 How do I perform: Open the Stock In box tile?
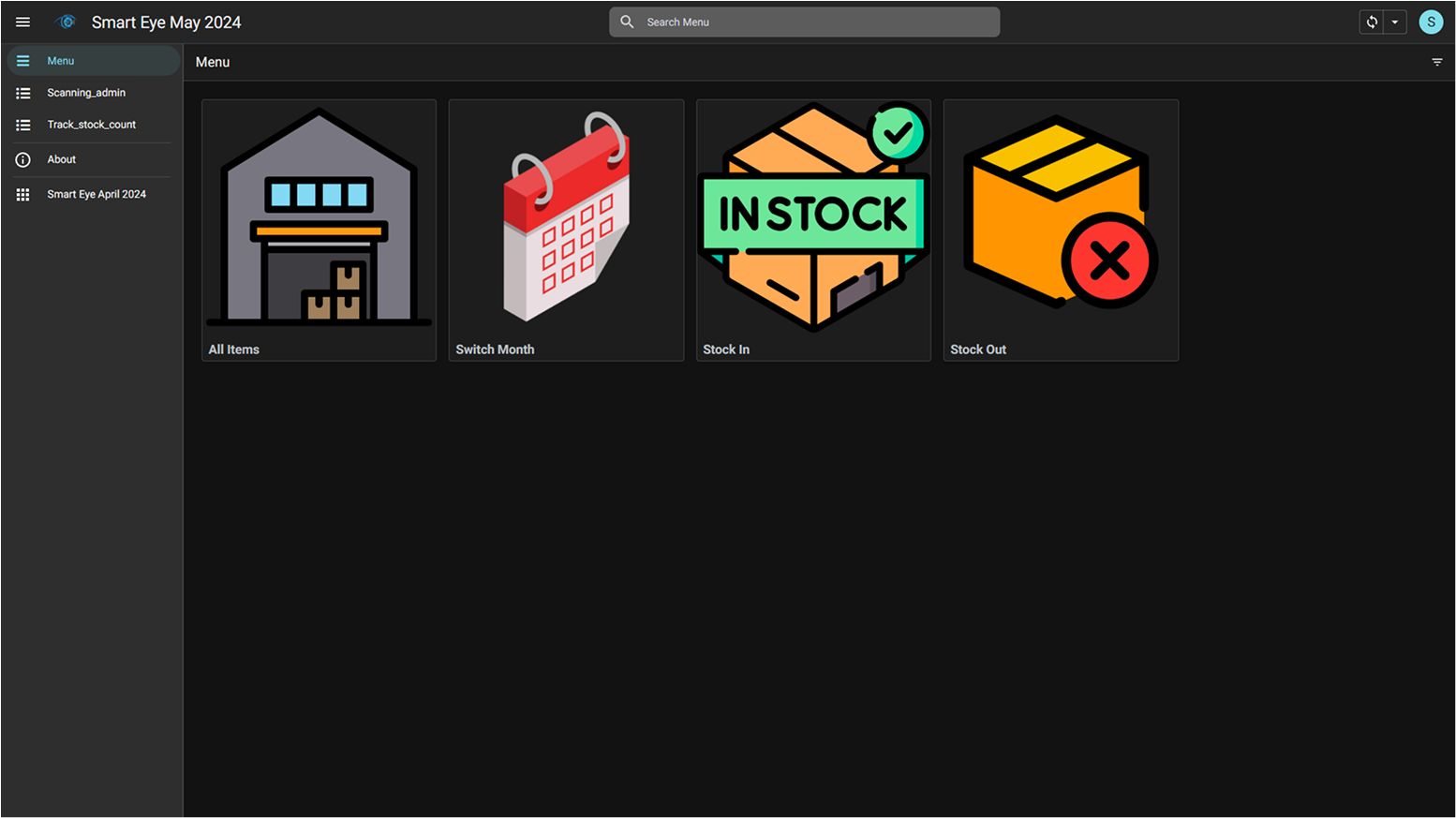click(813, 230)
